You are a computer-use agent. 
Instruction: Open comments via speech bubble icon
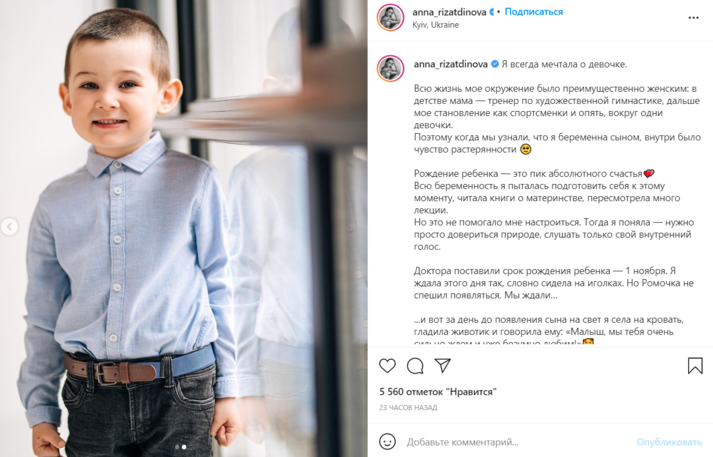coord(415,366)
